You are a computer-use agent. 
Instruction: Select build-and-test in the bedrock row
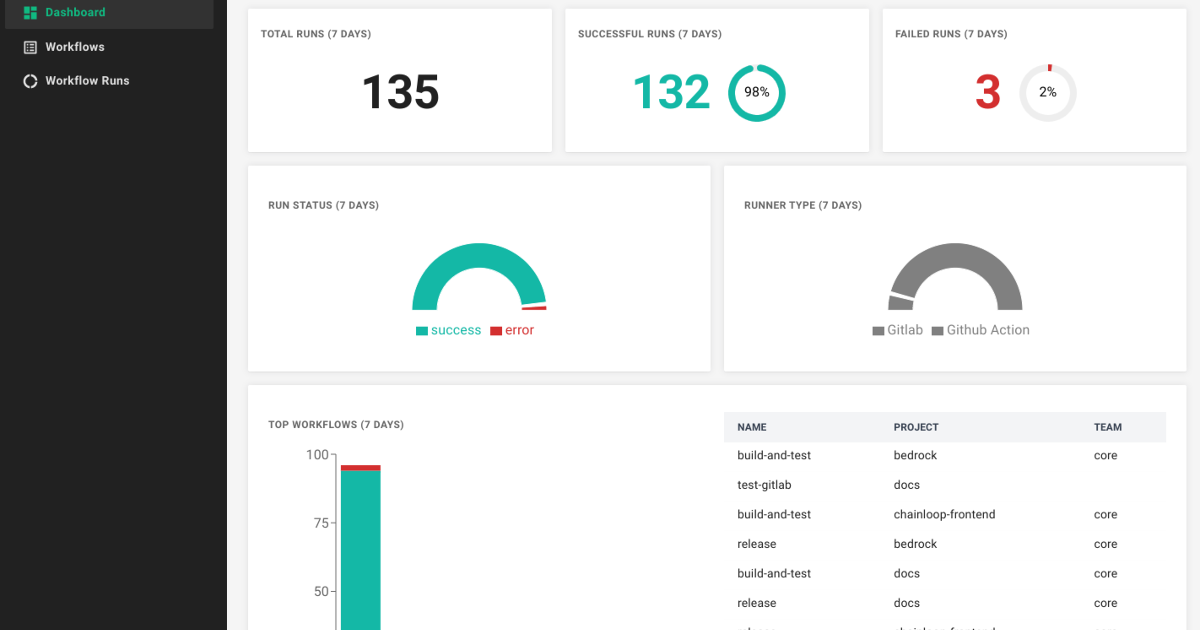tap(774, 455)
